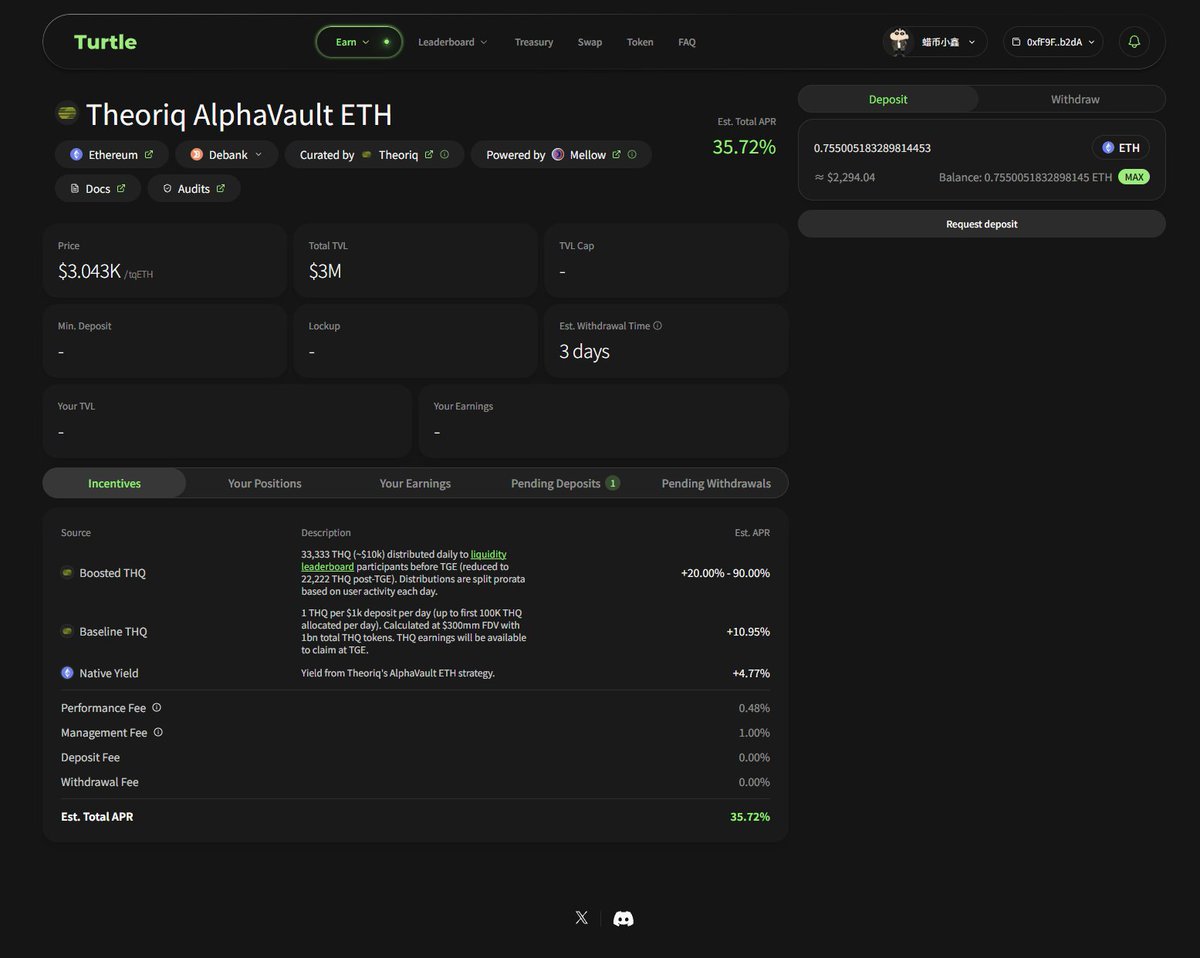This screenshot has width=1200, height=958.
Task: Click info icon next to Management Fee
Action: coord(158,732)
